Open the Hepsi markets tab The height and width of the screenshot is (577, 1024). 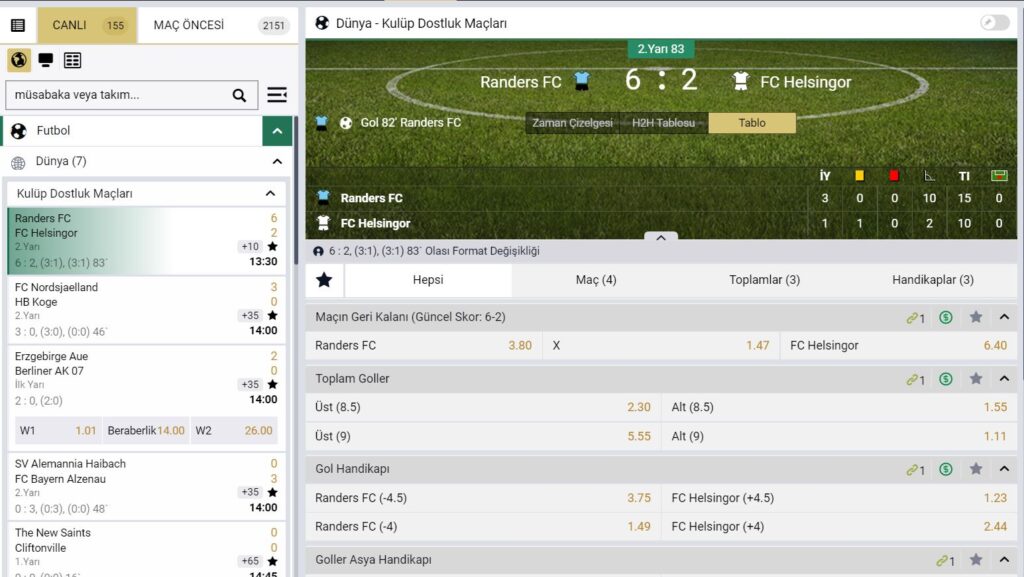[428, 280]
